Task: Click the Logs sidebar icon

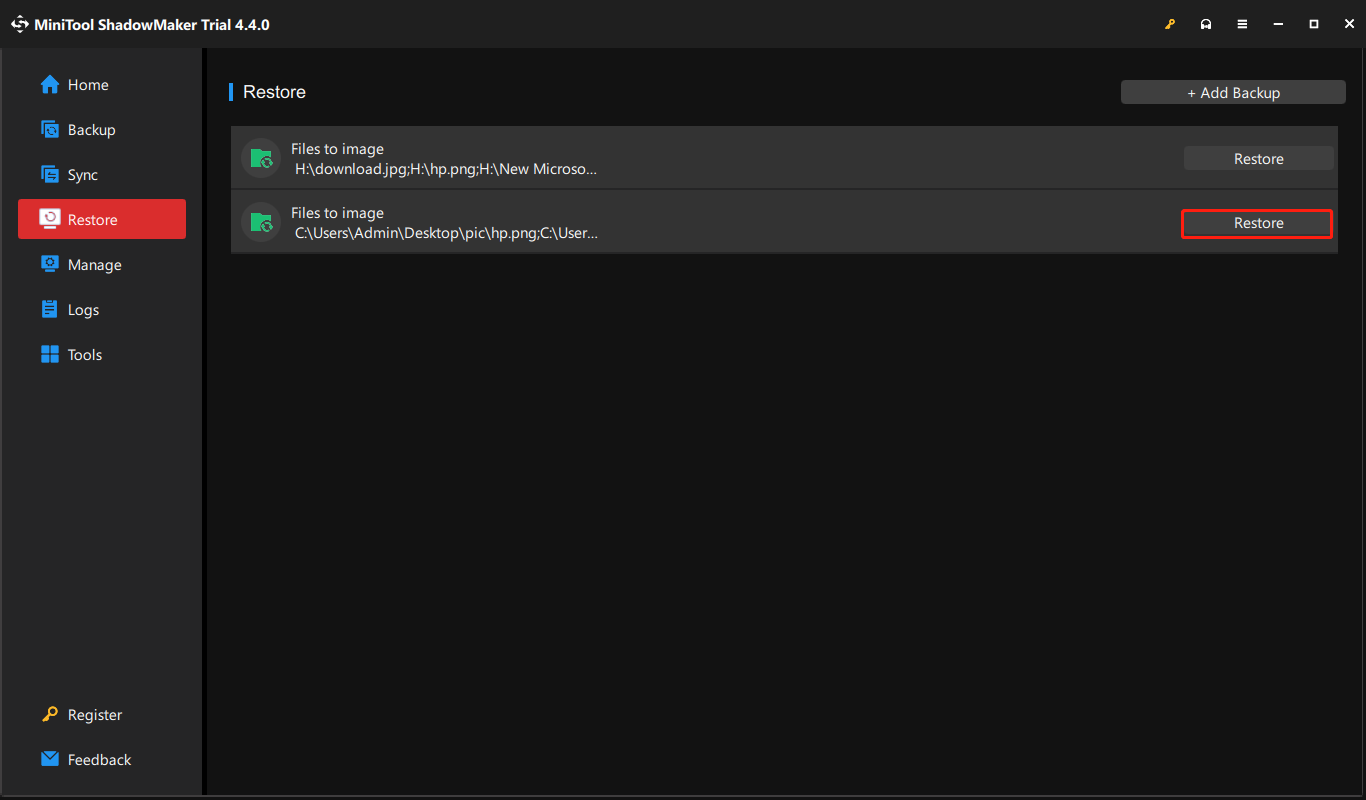Action: (50, 310)
